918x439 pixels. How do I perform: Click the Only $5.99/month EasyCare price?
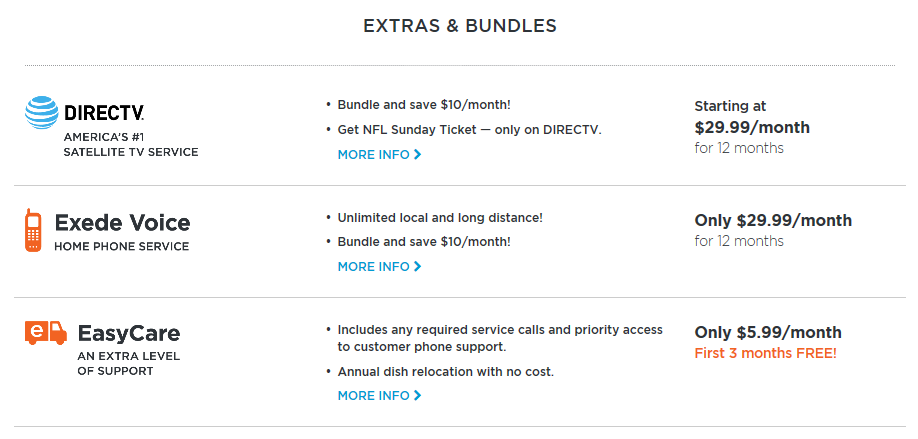click(768, 332)
